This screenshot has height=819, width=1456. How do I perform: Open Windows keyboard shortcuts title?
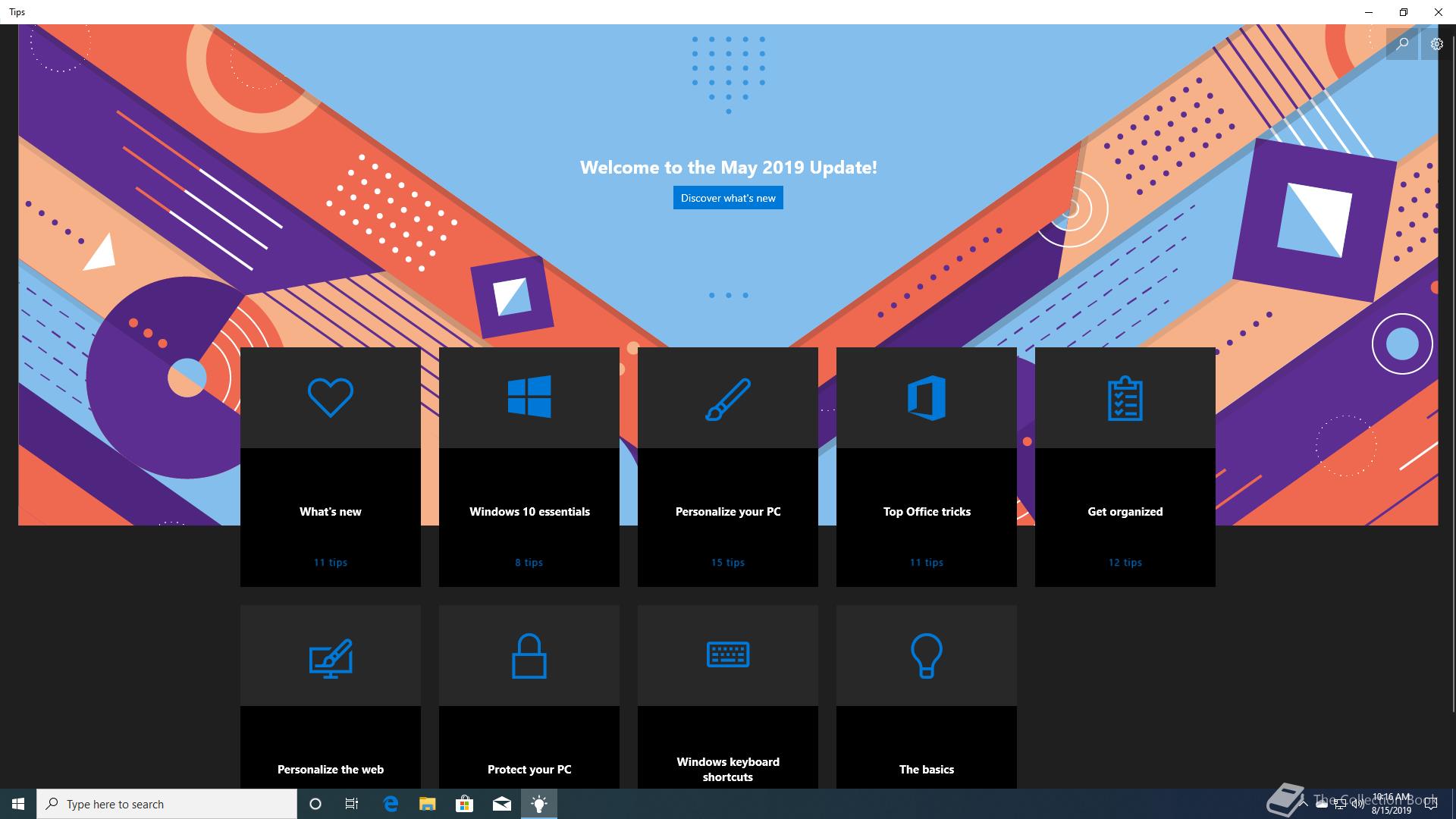pos(728,770)
